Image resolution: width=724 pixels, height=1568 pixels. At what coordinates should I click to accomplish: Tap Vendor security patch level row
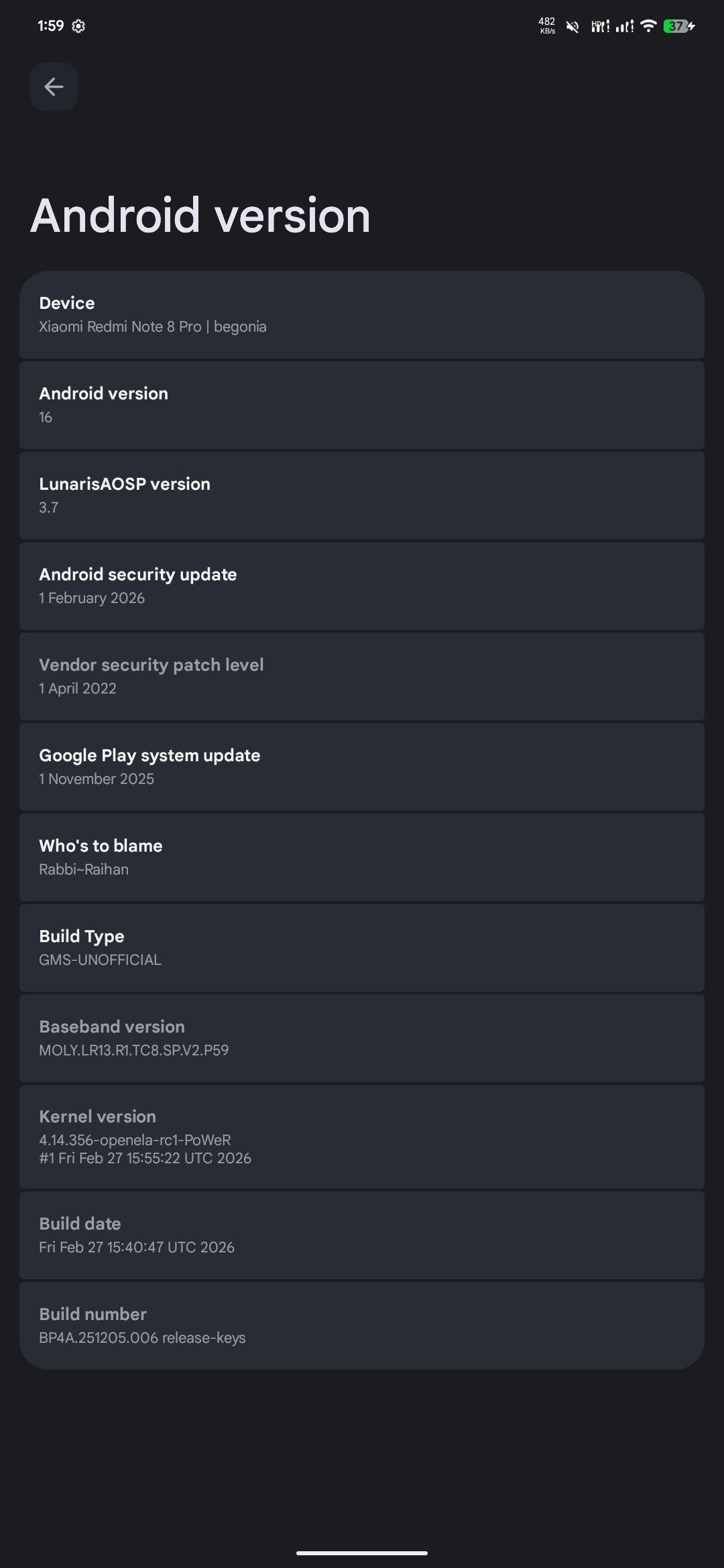click(x=362, y=677)
